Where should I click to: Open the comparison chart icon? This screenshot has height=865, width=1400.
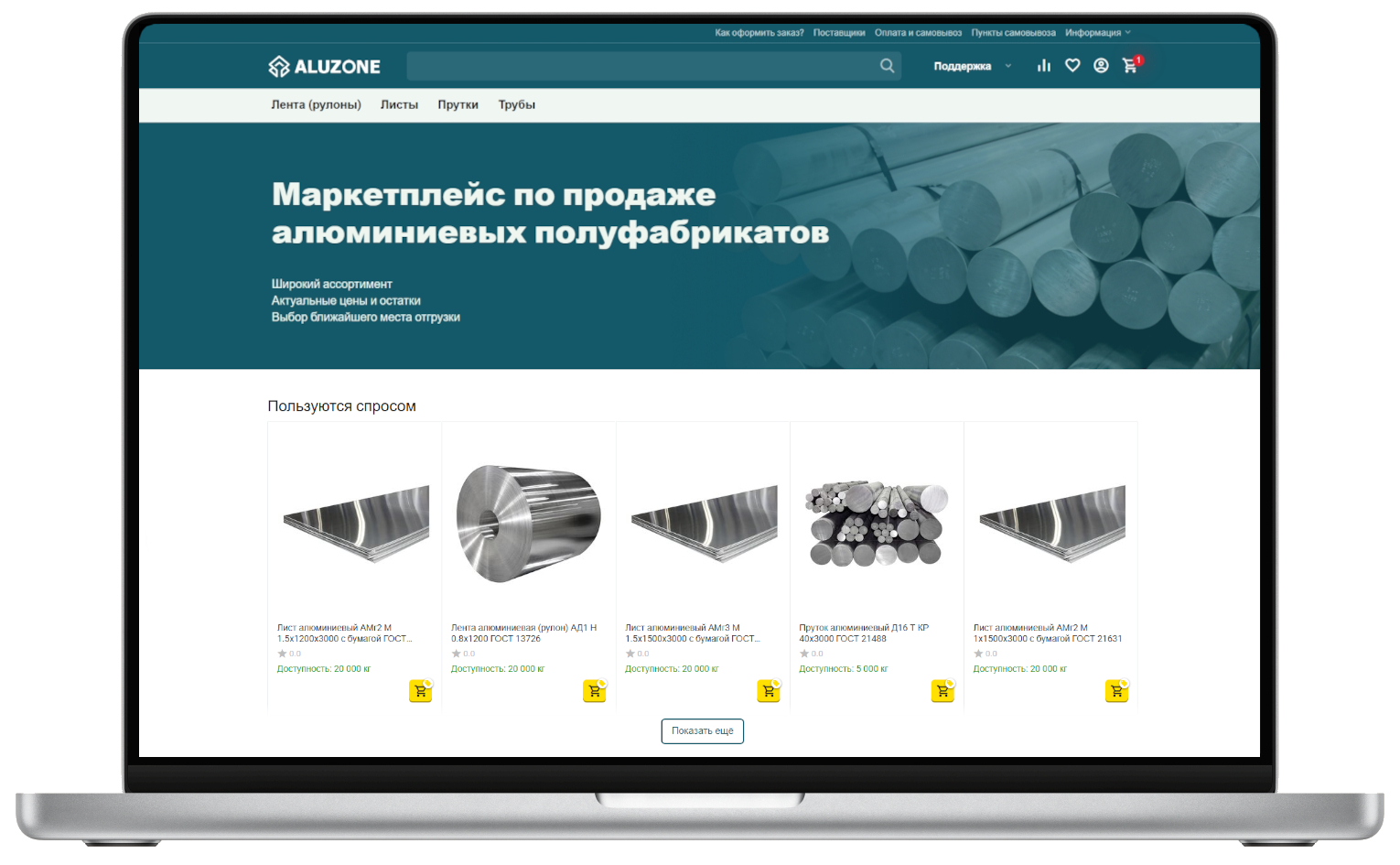click(x=1044, y=66)
